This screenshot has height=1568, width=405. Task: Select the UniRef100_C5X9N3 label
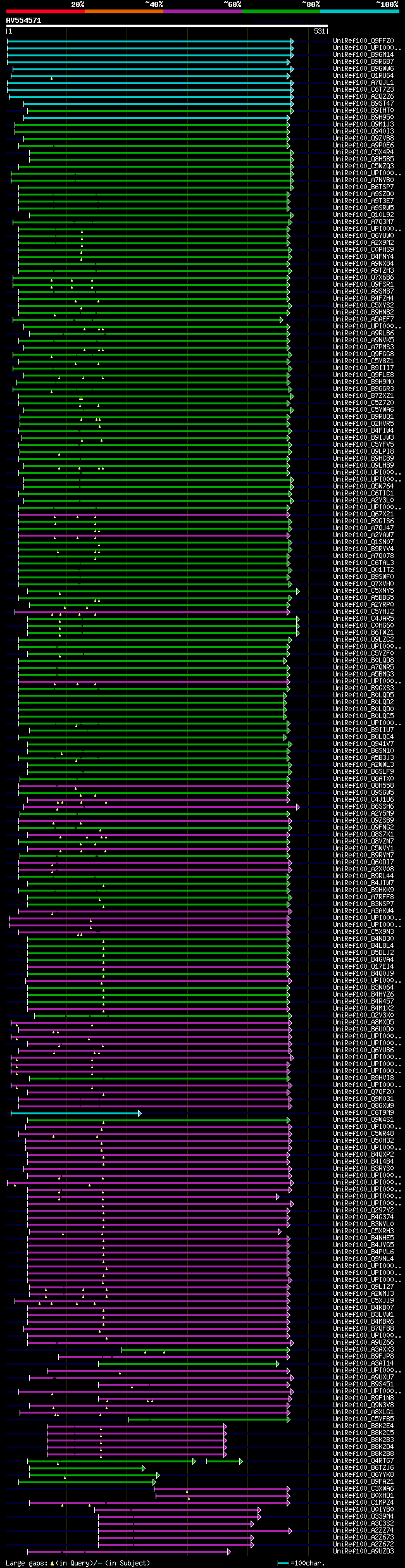363,932
